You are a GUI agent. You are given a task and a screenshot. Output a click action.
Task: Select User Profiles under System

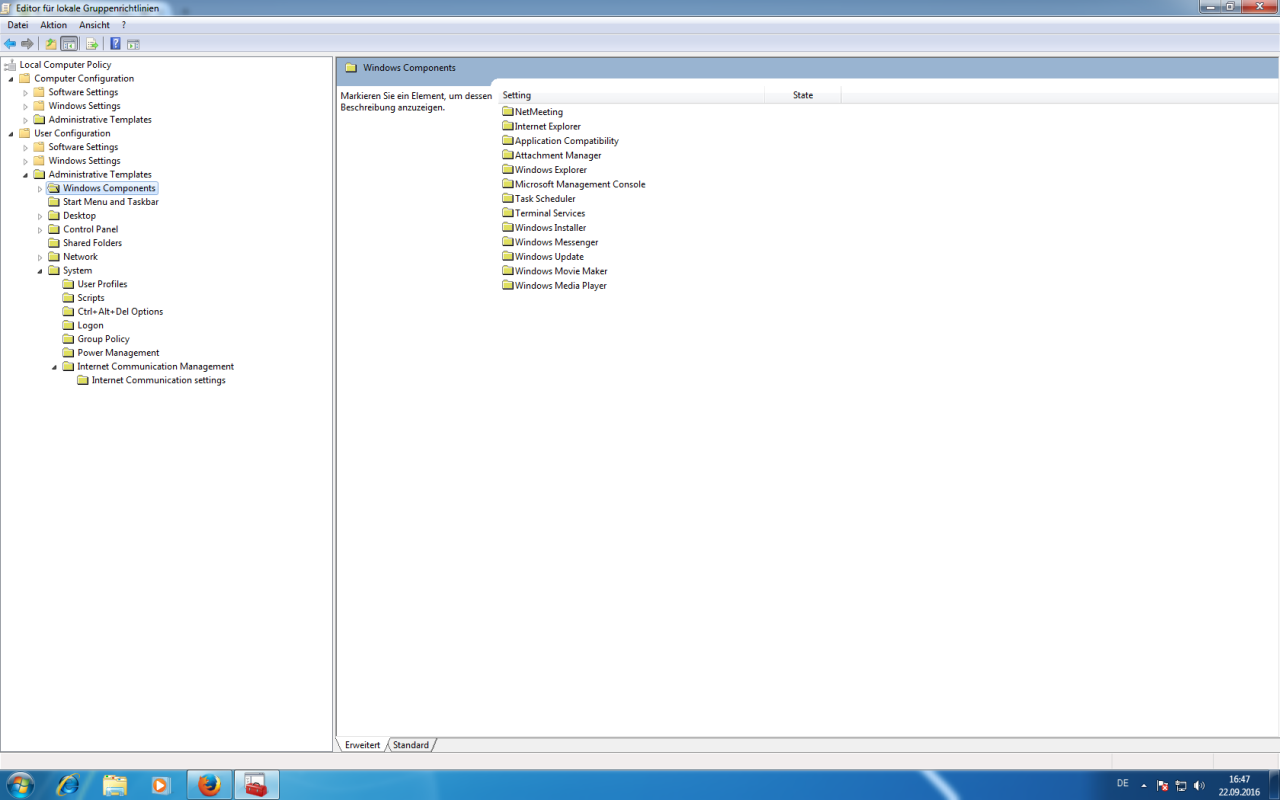[x=102, y=284]
